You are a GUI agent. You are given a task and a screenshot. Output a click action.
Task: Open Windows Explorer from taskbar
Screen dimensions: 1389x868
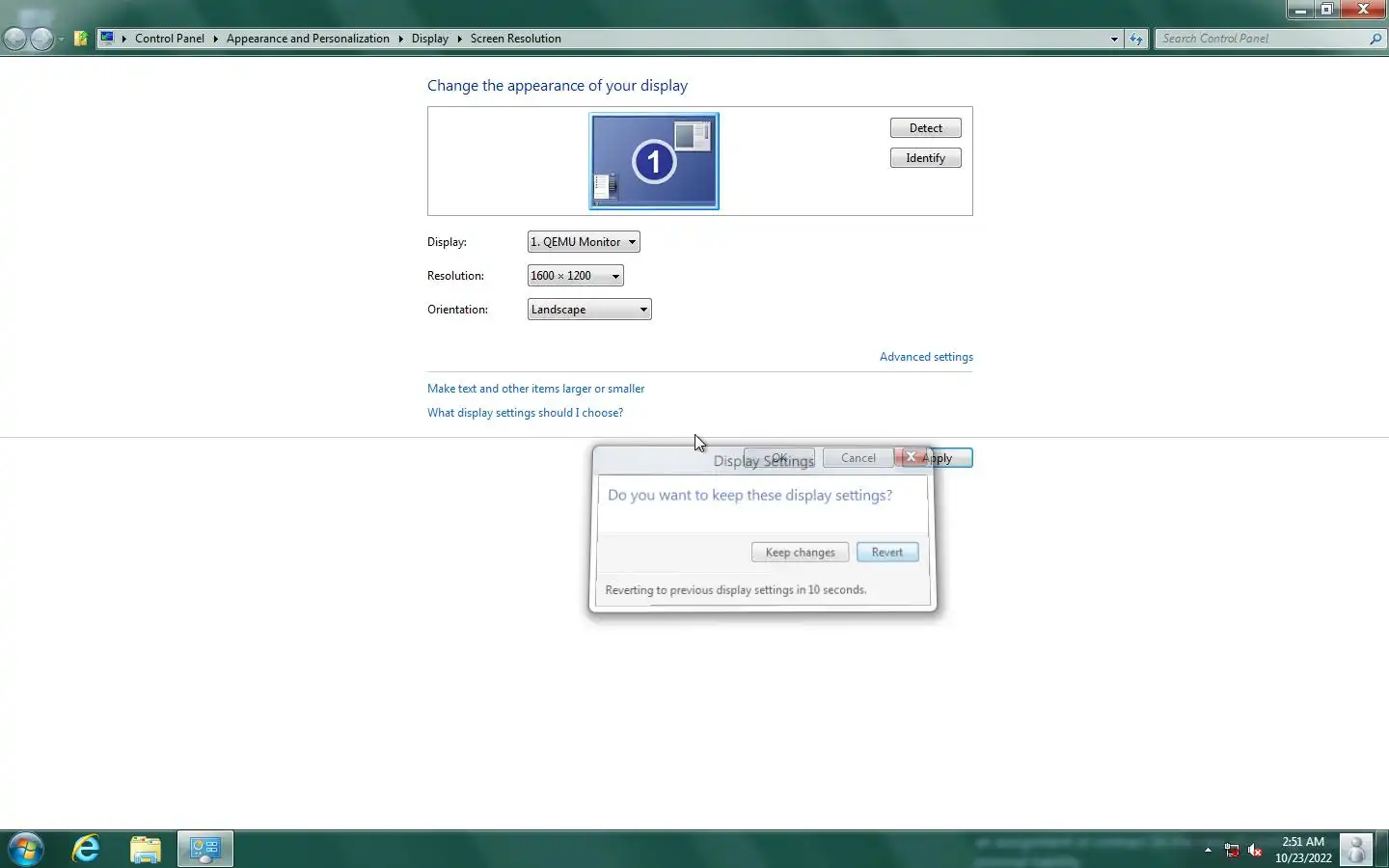pyautogui.click(x=146, y=849)
